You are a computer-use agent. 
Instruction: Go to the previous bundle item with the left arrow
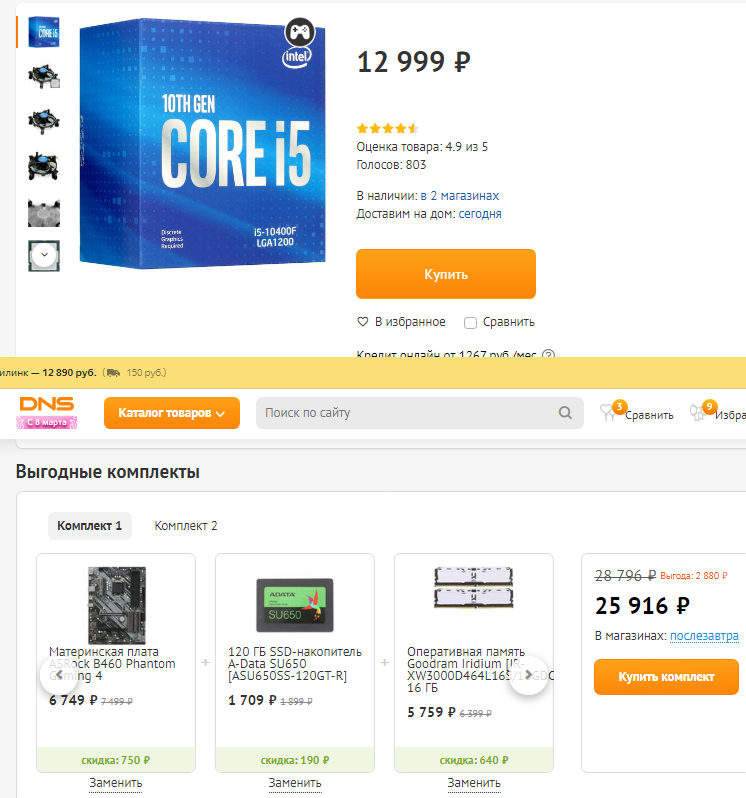[x=59, y=675]
